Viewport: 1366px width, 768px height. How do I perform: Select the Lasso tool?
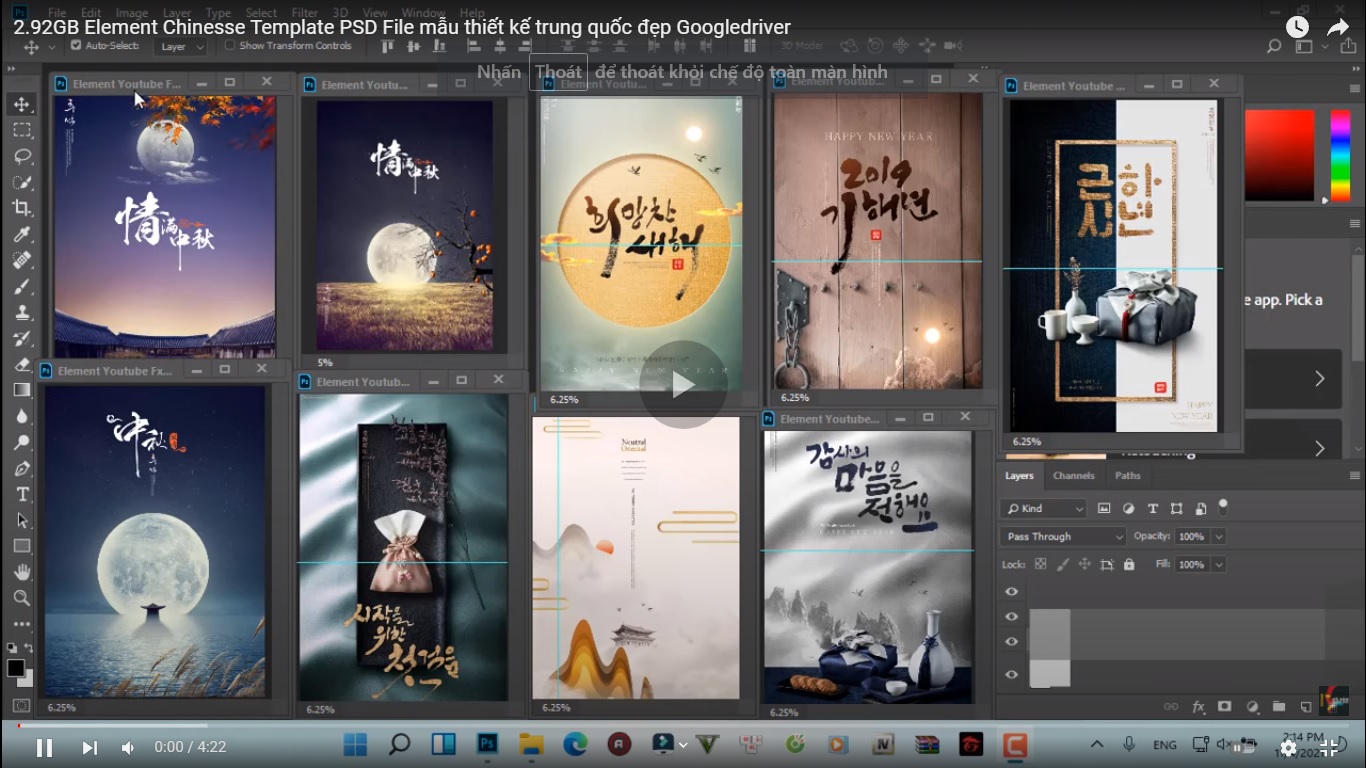[x=22, y=156]
